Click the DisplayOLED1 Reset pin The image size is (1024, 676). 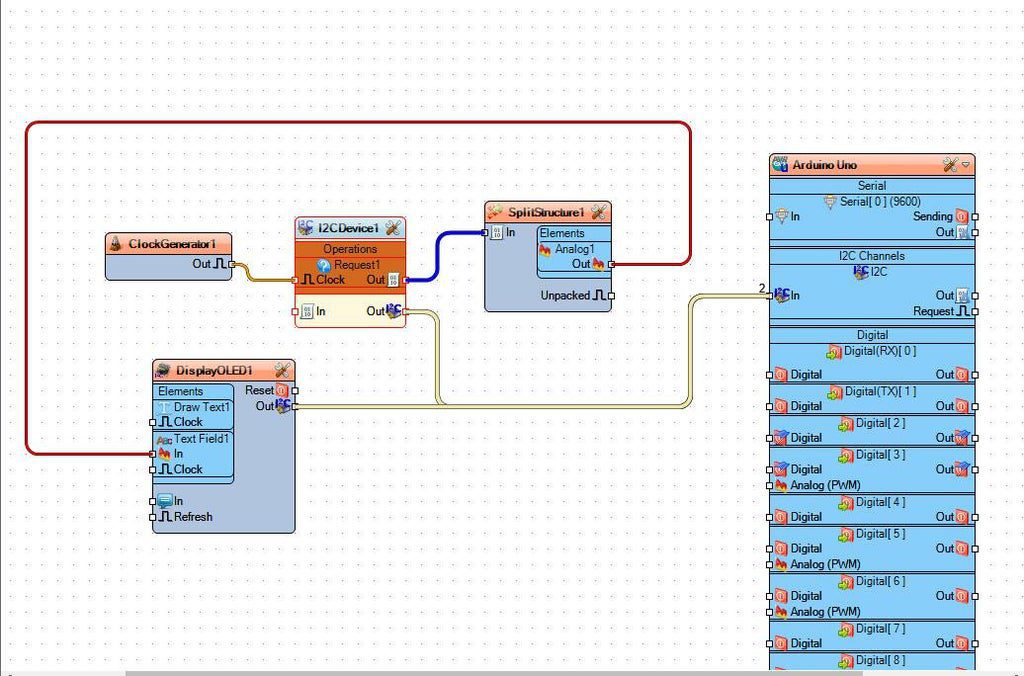295,391
